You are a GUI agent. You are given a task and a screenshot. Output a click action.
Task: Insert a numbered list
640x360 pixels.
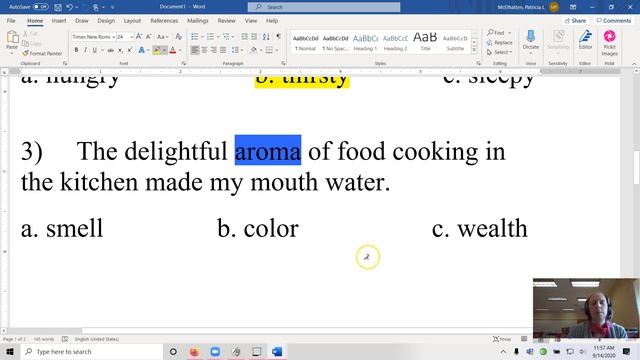tap(210, 37)
